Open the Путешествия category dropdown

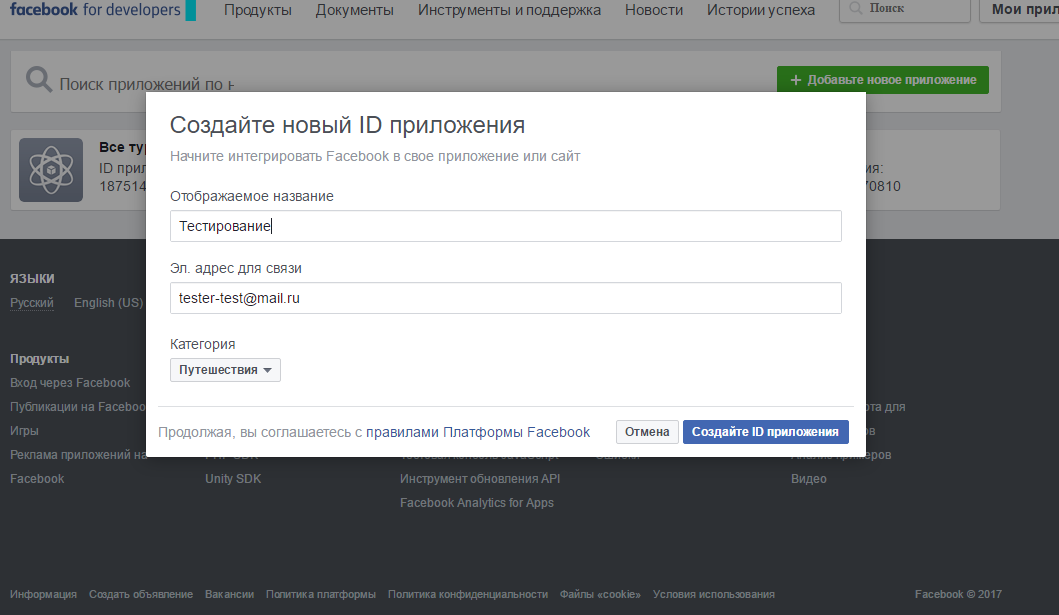tap(225, 370)
